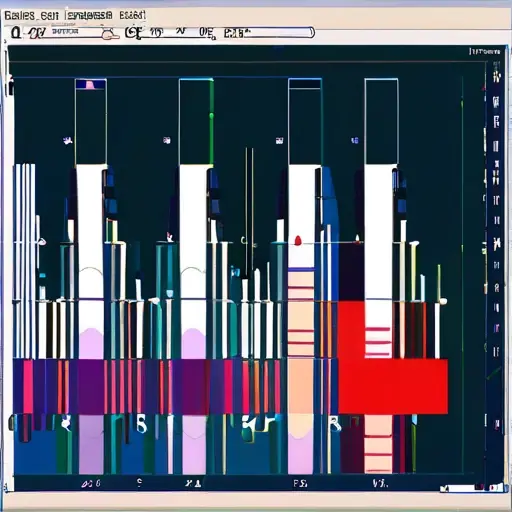Click the small blue icon left of fourth column
512x512 pixels.
click(355, 140)
